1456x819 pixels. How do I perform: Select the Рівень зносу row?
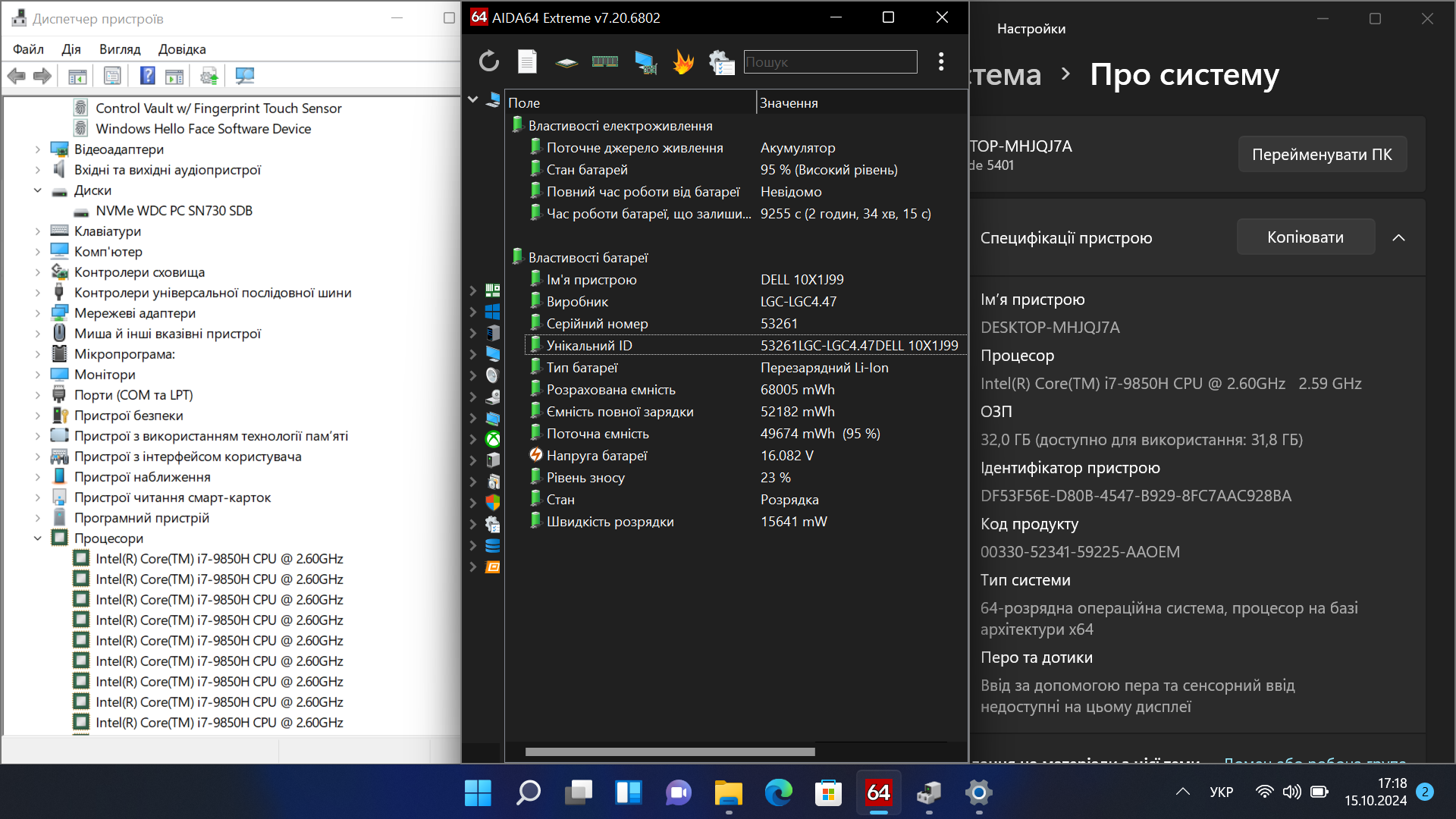(746, 478)
